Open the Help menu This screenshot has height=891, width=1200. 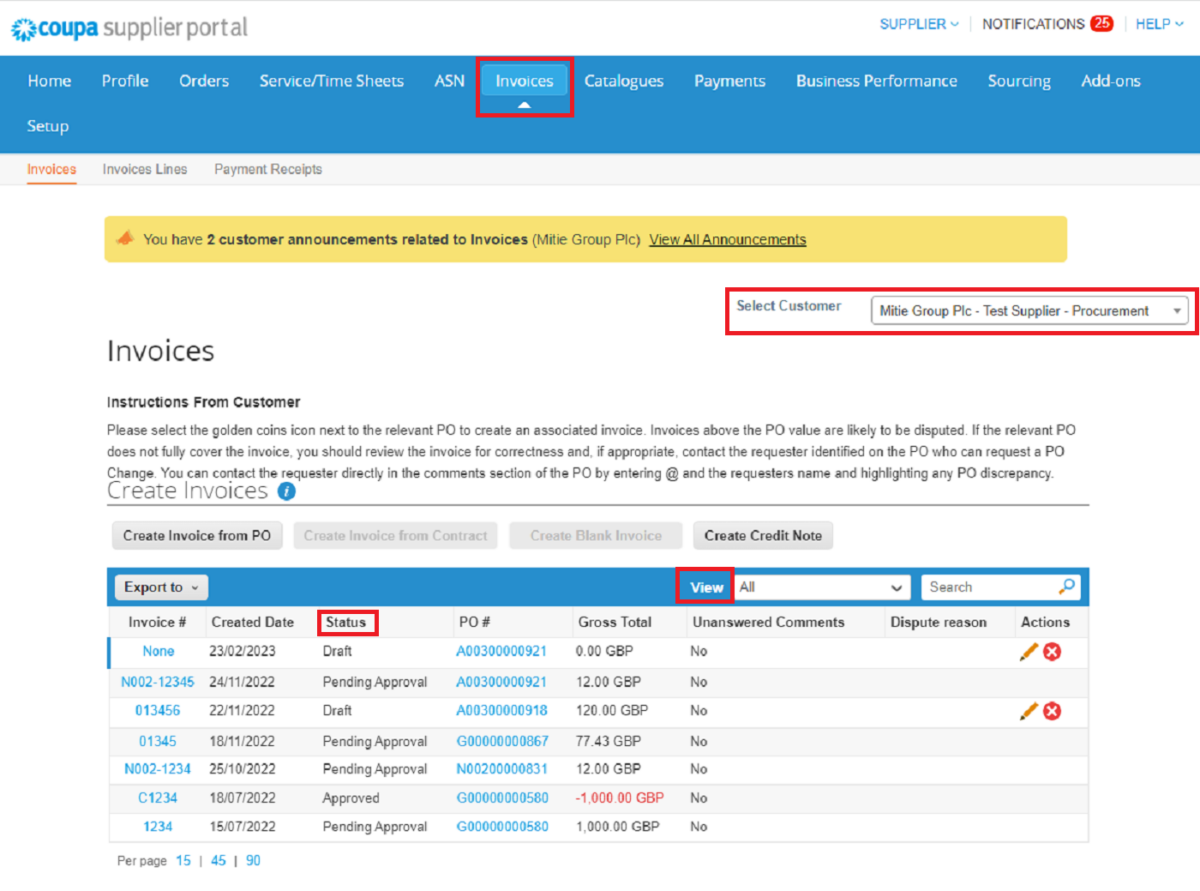pyautogui.click(x=1159, y=24)
